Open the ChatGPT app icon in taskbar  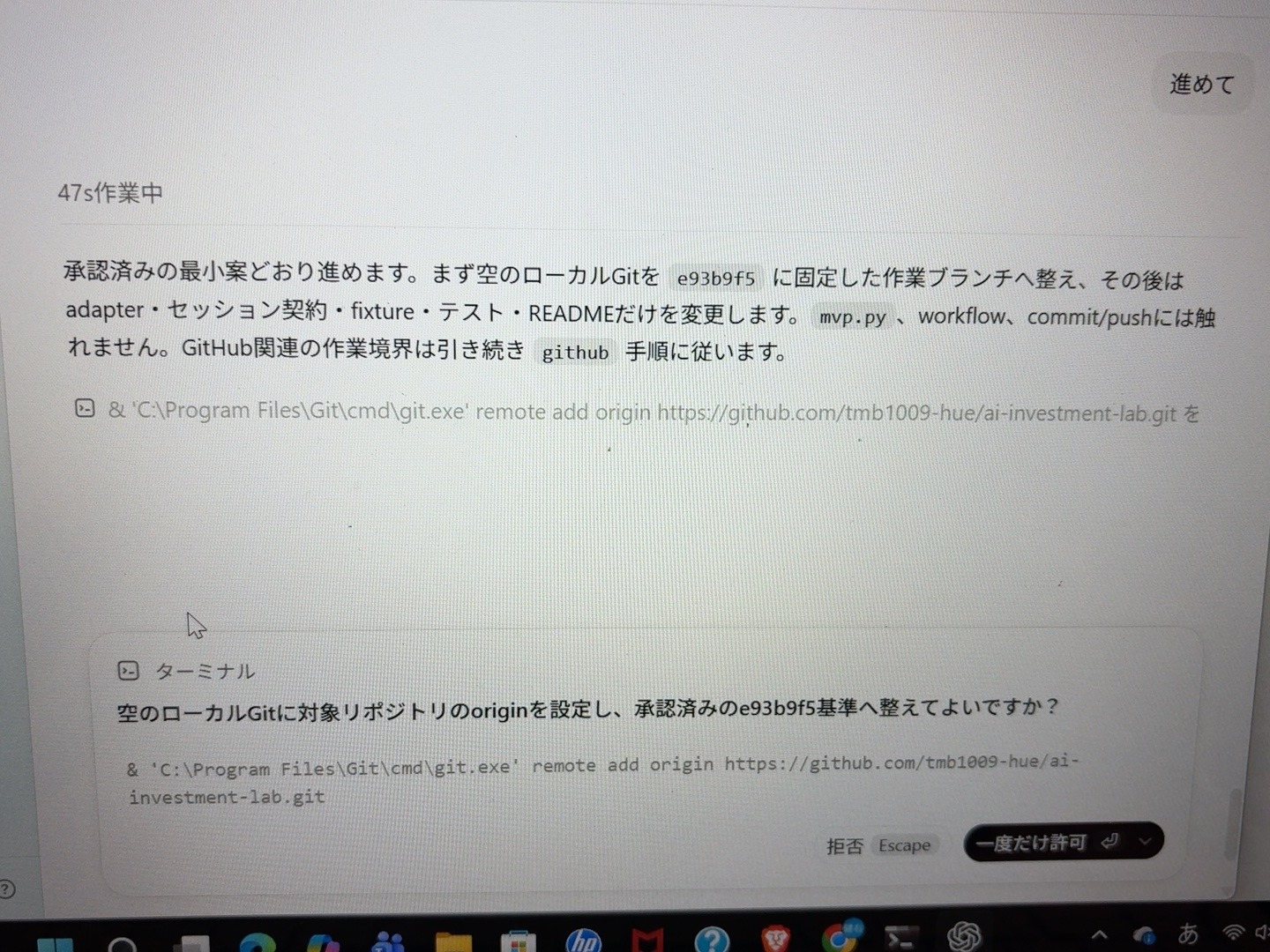click(964, 935)
